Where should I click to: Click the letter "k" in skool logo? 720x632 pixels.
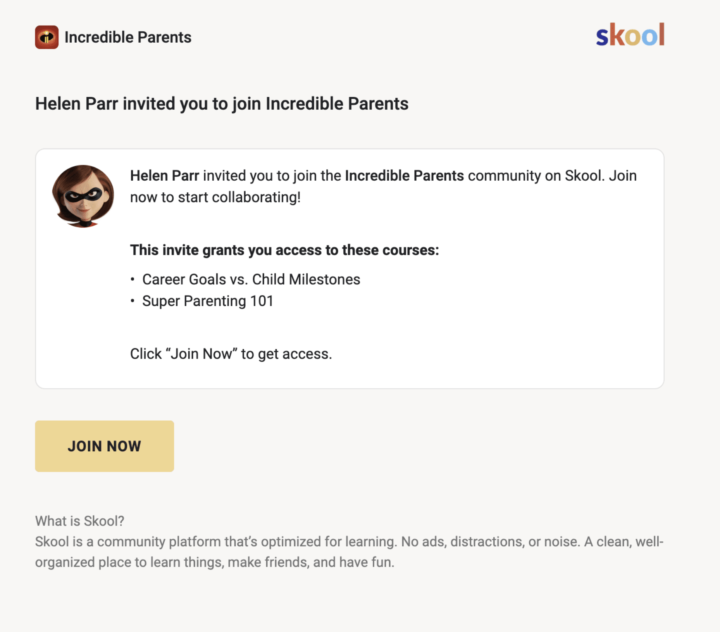[x=616, y=35]
